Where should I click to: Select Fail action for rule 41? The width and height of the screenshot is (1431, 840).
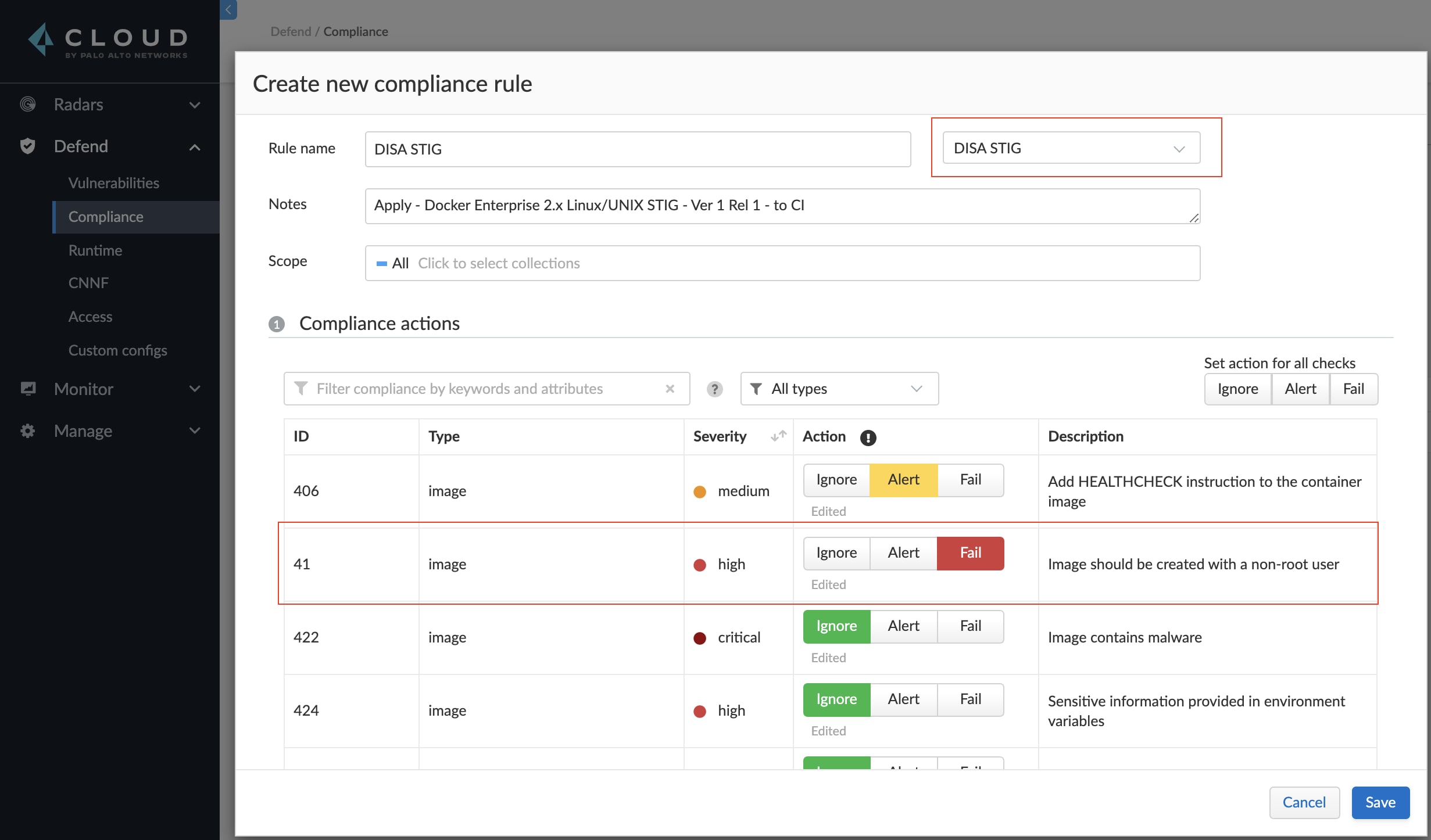(970, 553)
